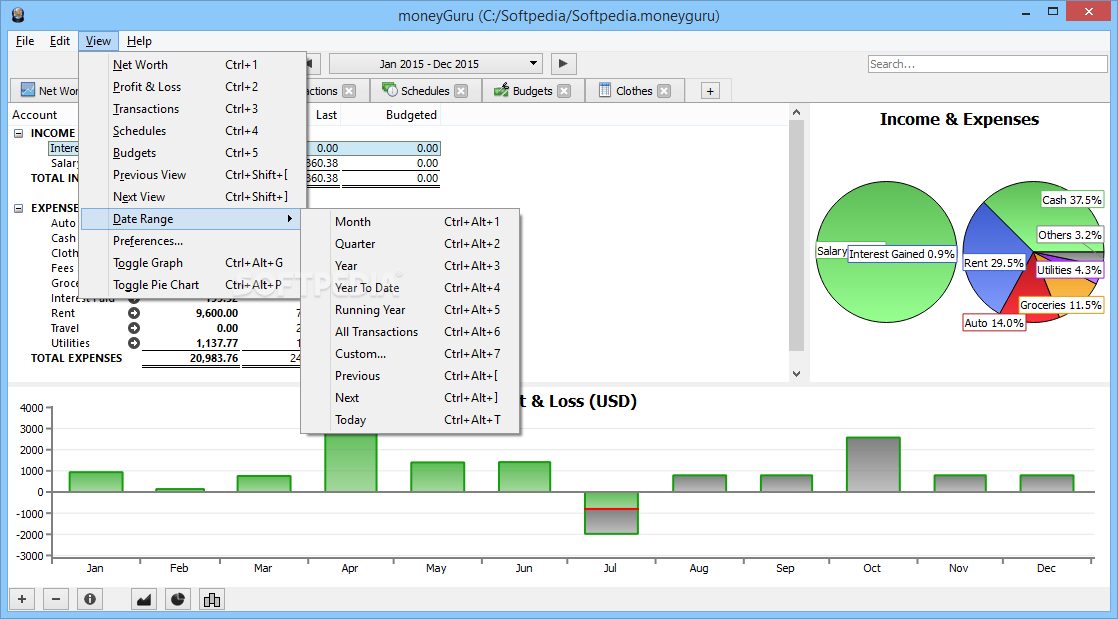The width and height of the screenshot is (1118, 619).
Task: Open the File menu
Action: click(25, 41)
